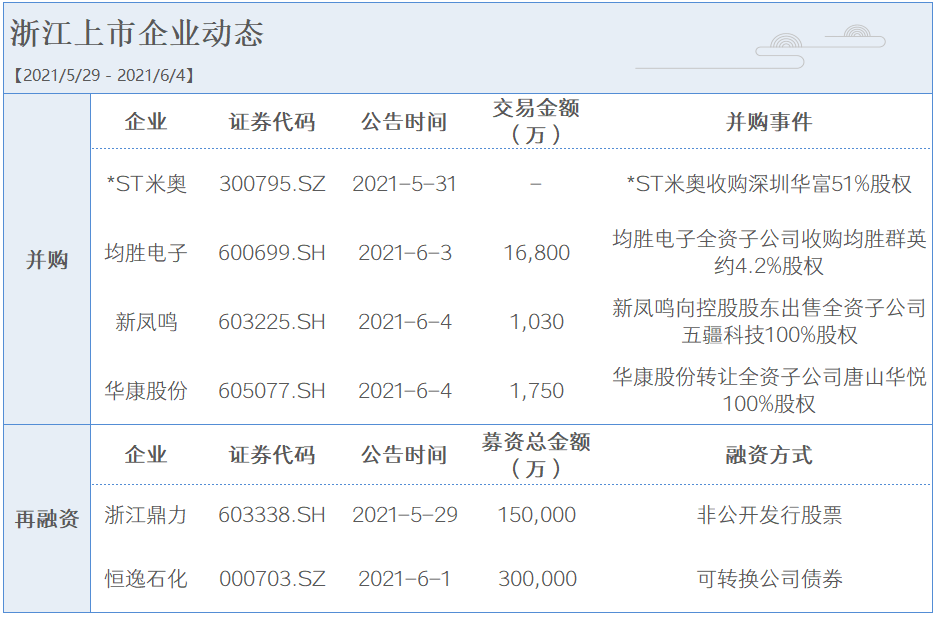Viewport: 938px width, 617px height.
Task: Open the 均胜电子 company name
Action: tap(146, 253)
